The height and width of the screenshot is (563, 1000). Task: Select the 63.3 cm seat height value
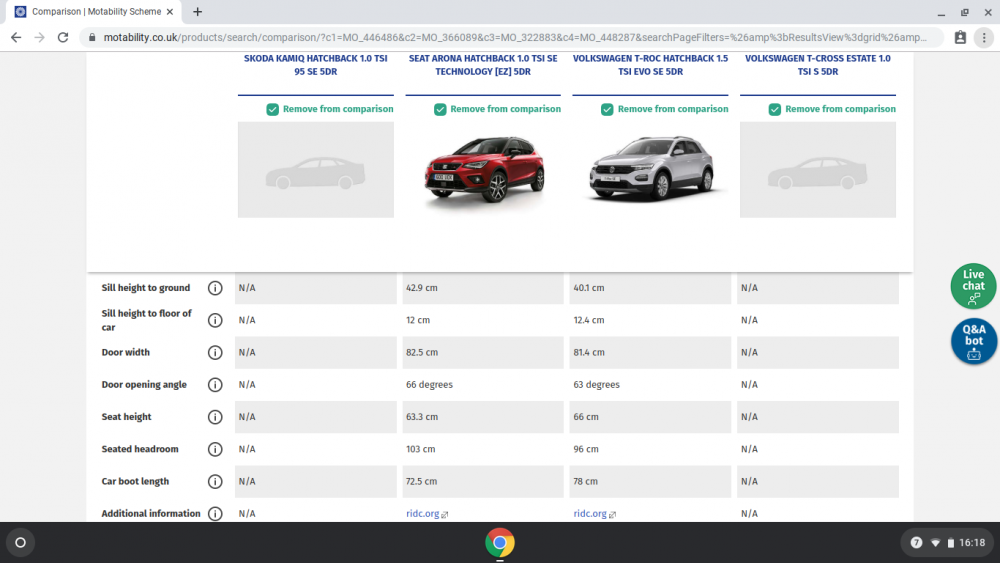pyautogui.click(x=422, y=417)
